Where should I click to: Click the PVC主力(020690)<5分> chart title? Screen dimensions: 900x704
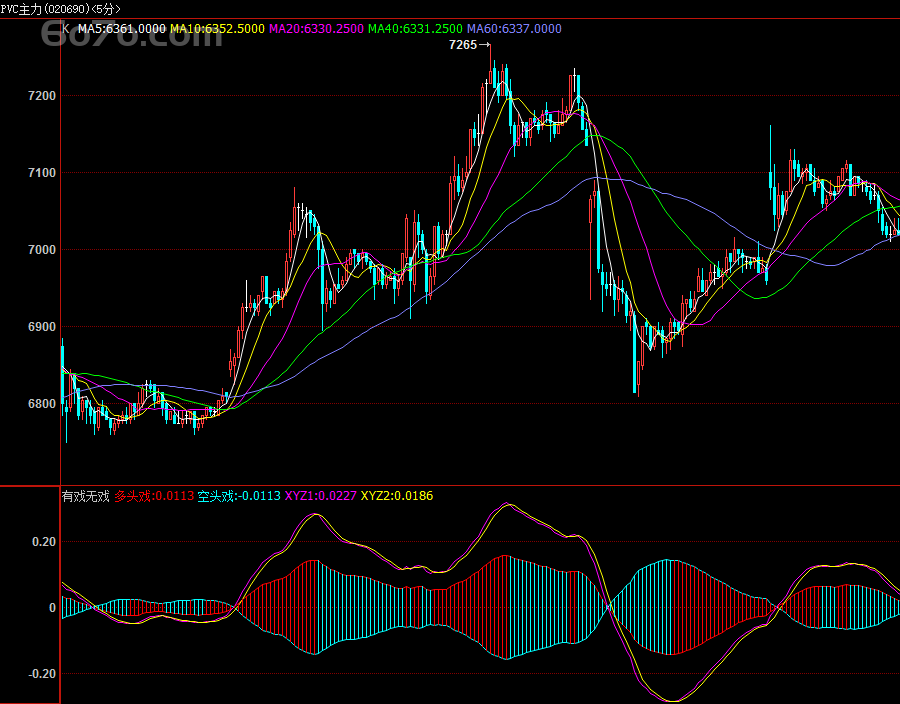60,9
